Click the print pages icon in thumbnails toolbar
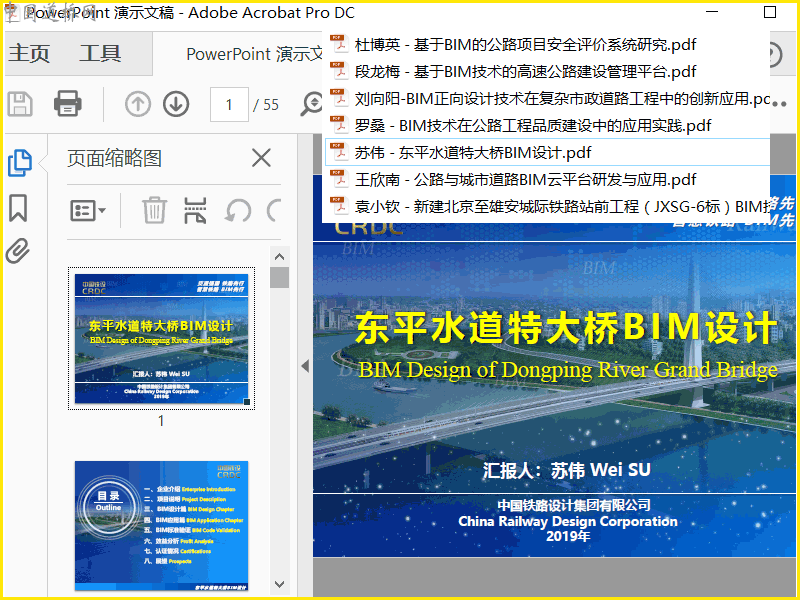Screen dimensions: 800x600 click(195, 210)
